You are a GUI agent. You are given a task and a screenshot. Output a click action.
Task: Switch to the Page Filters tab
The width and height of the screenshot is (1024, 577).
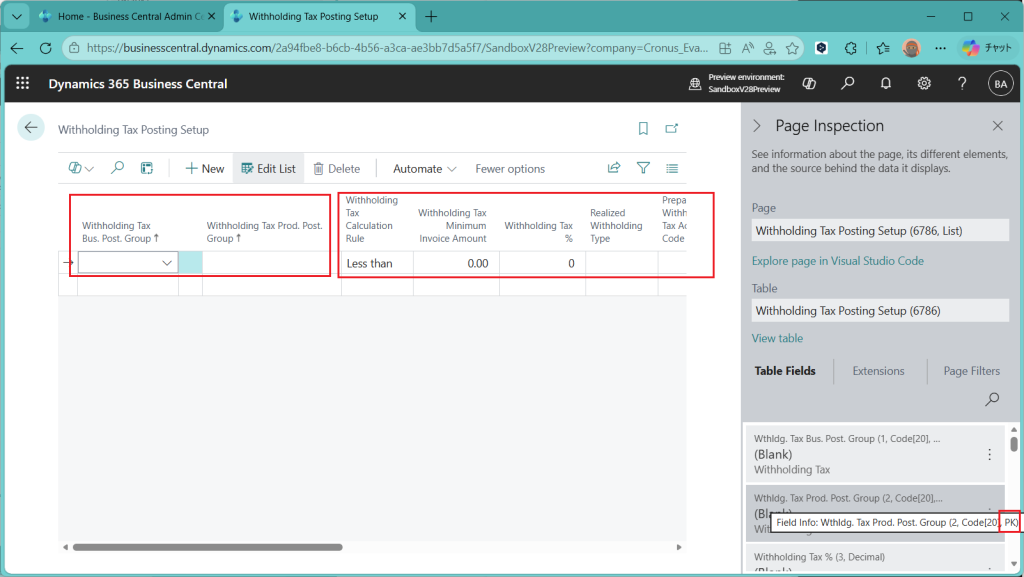point(971,371)
